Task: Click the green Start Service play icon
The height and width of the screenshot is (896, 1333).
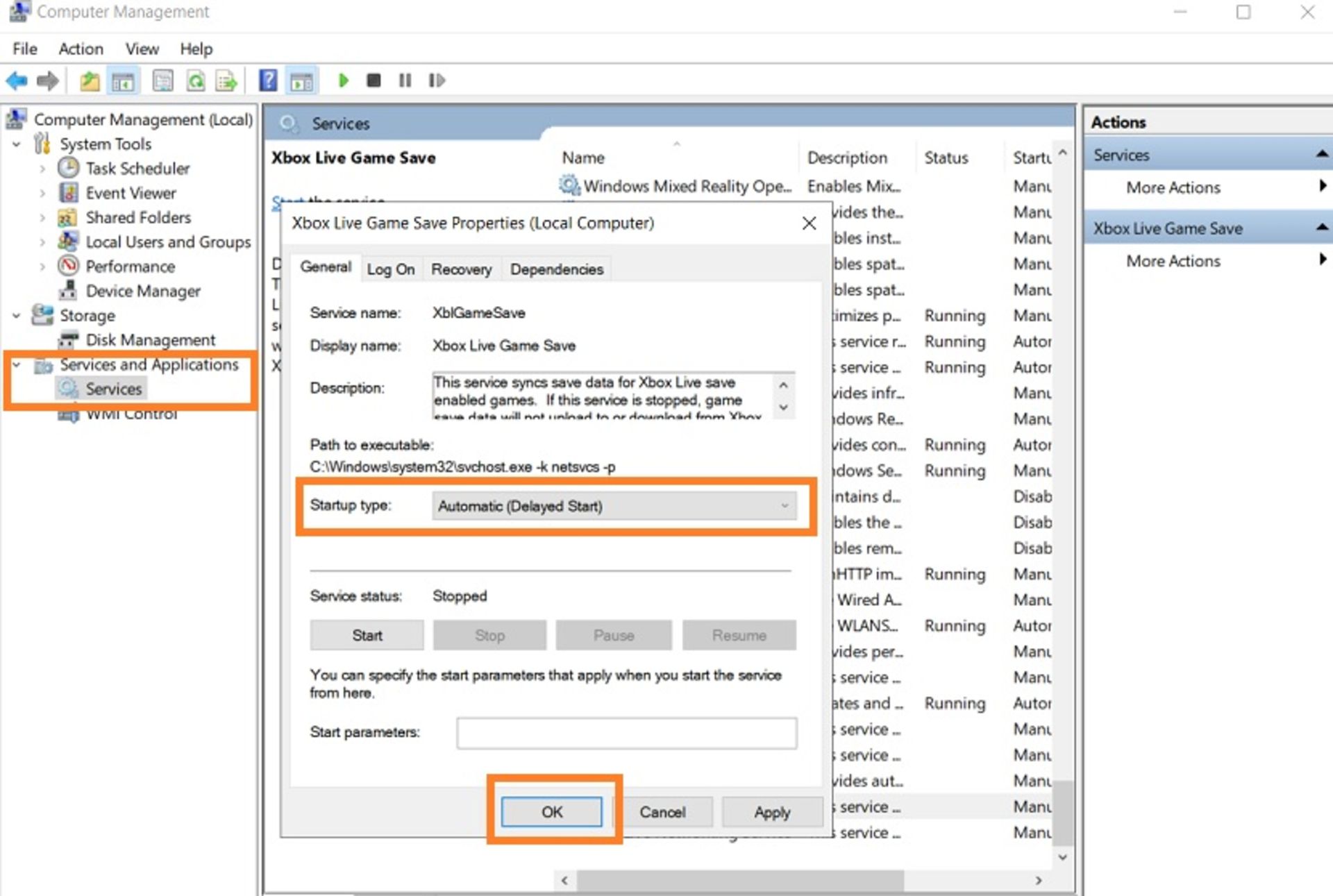Action: coord(343,81)
